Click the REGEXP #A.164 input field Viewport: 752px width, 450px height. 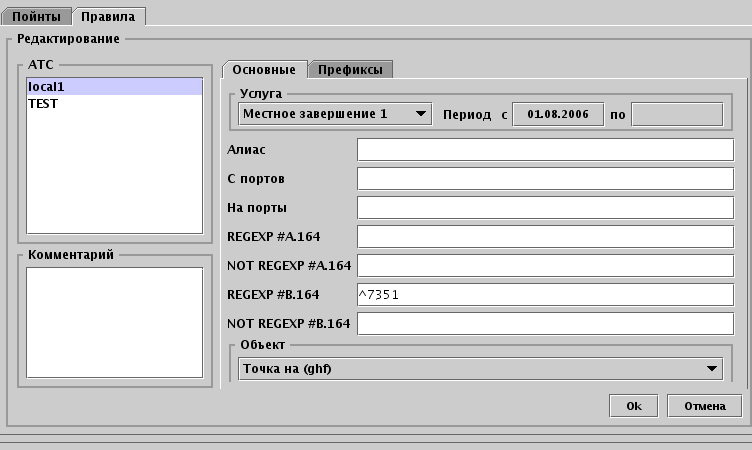pyautogui.click(x=545, y=237)
